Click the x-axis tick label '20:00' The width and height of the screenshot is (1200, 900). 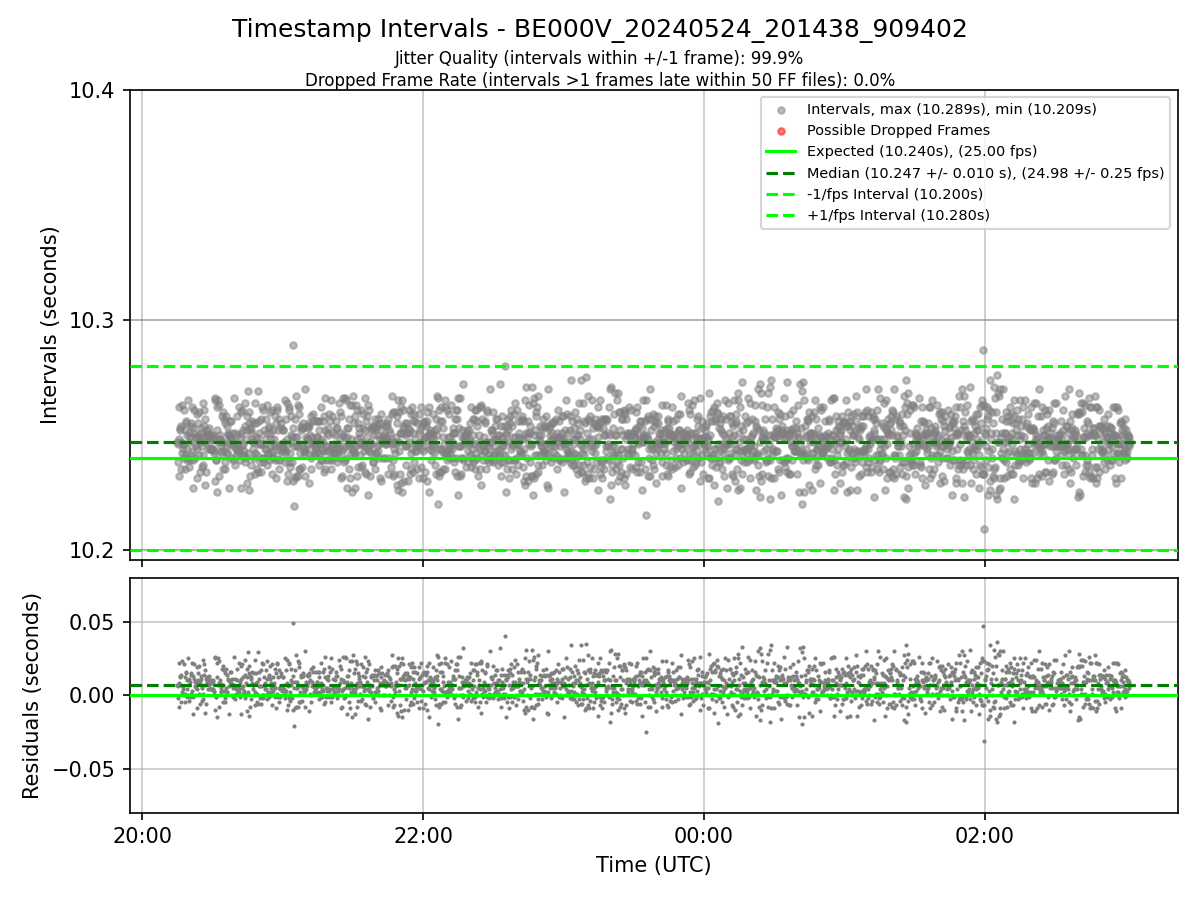(x=142, y=835)
